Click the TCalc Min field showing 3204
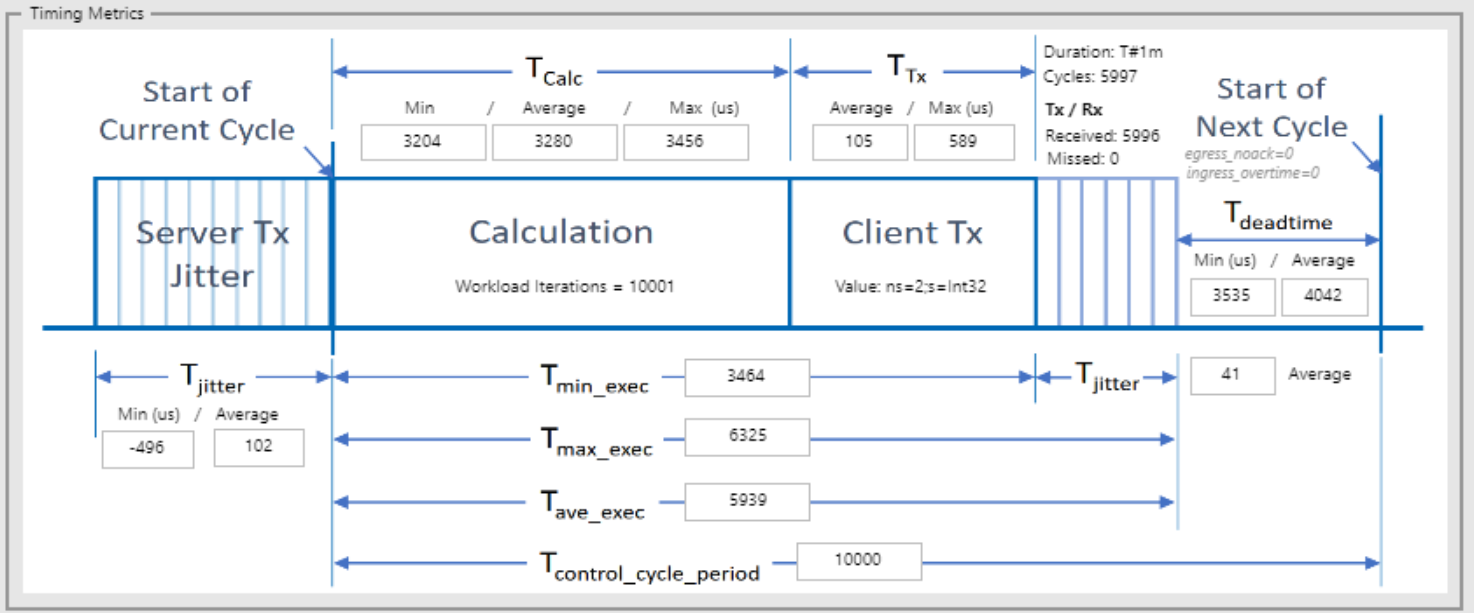 click(x=423, y=142)
